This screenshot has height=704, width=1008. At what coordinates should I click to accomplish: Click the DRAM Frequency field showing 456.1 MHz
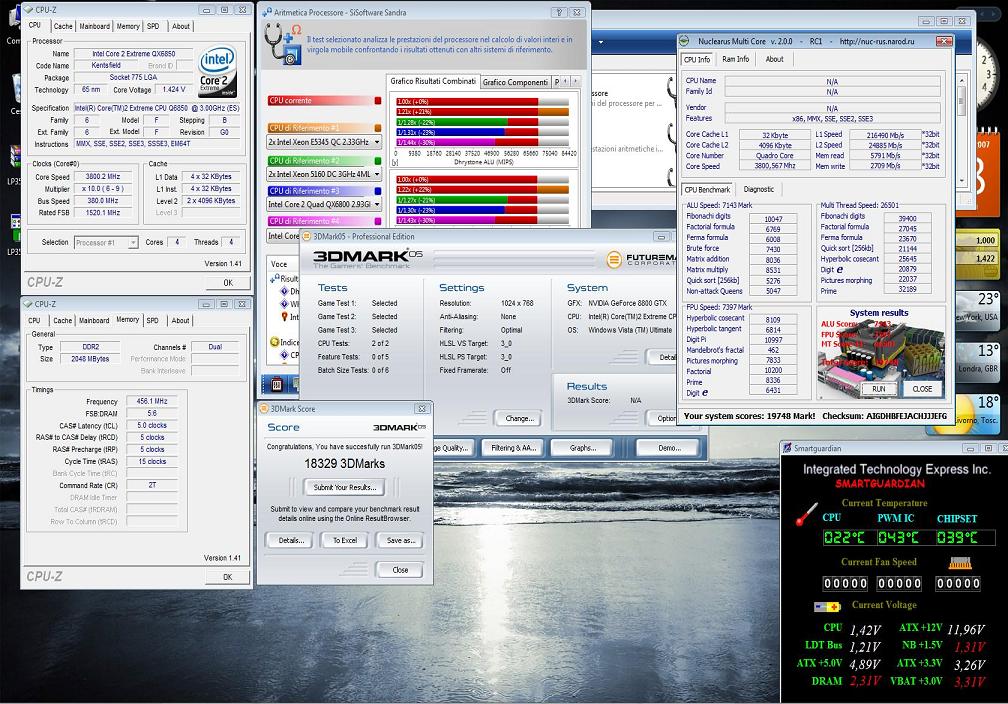[152, 401]
